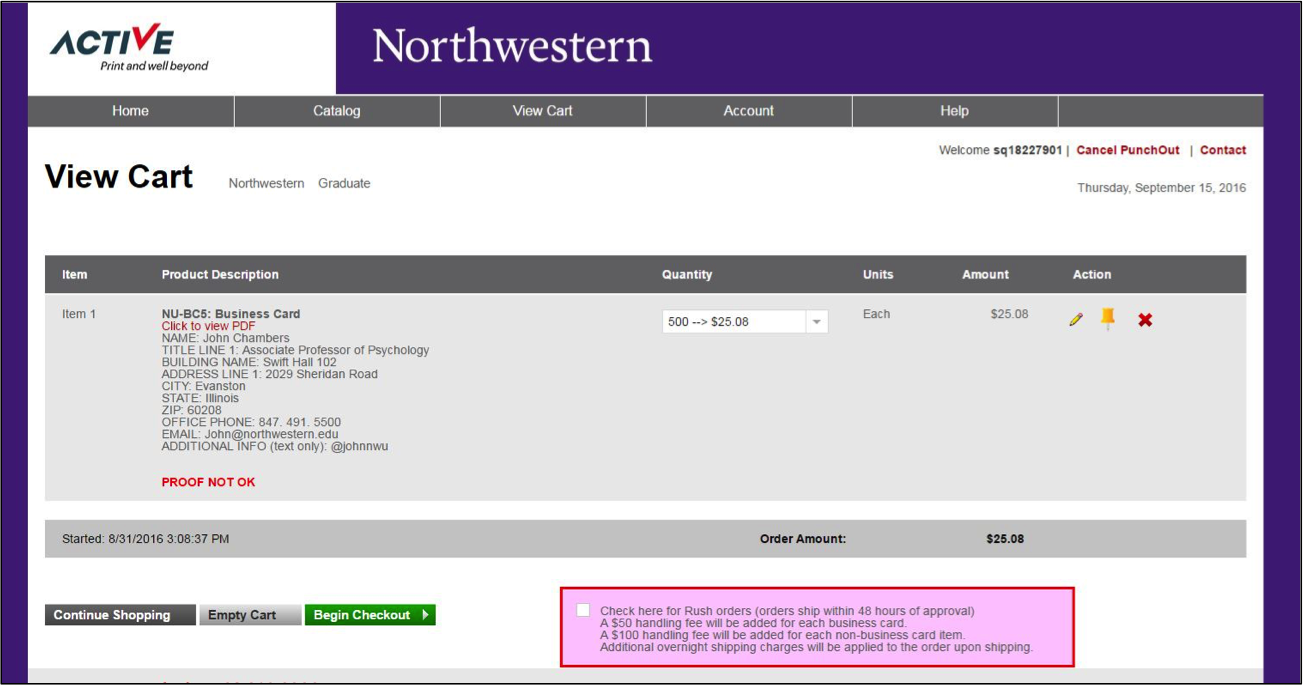Click the ACTIVE Print and well beyond logo
This screenshot has height=685, width=1303.
point(129,49)
